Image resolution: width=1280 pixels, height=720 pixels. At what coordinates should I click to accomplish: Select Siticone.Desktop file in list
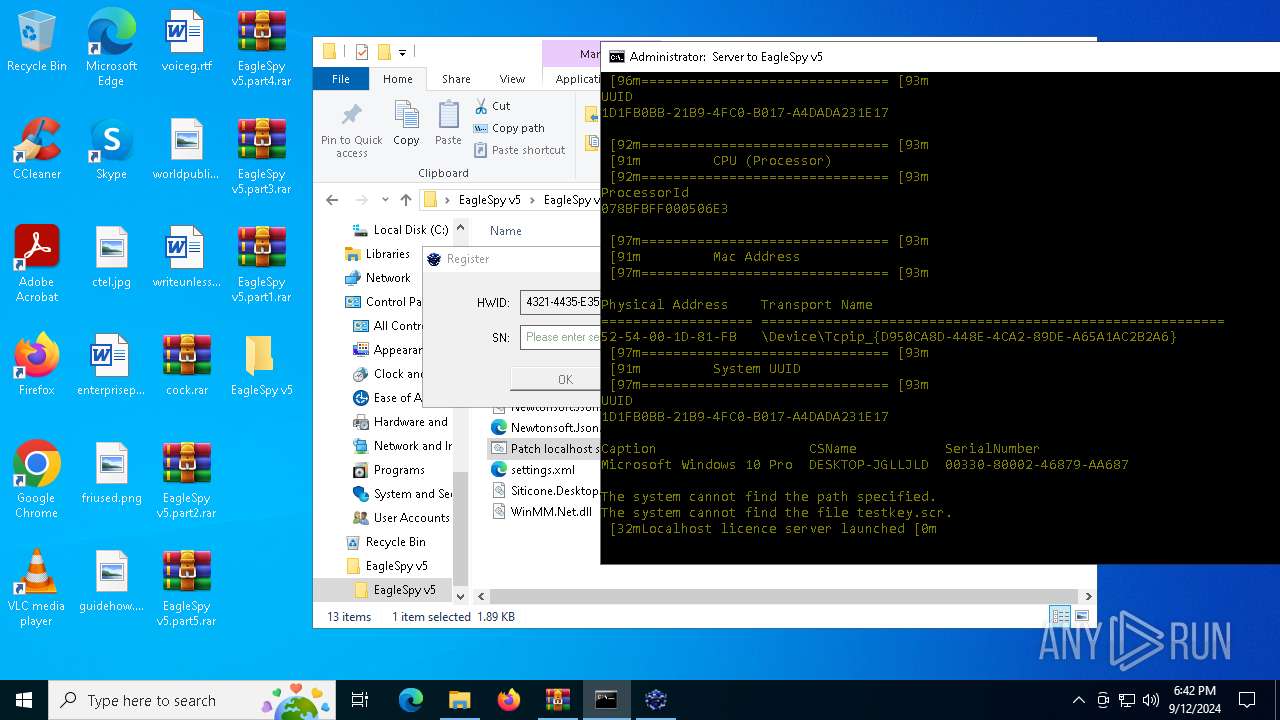pyautogui.click(x=546, y=491)
